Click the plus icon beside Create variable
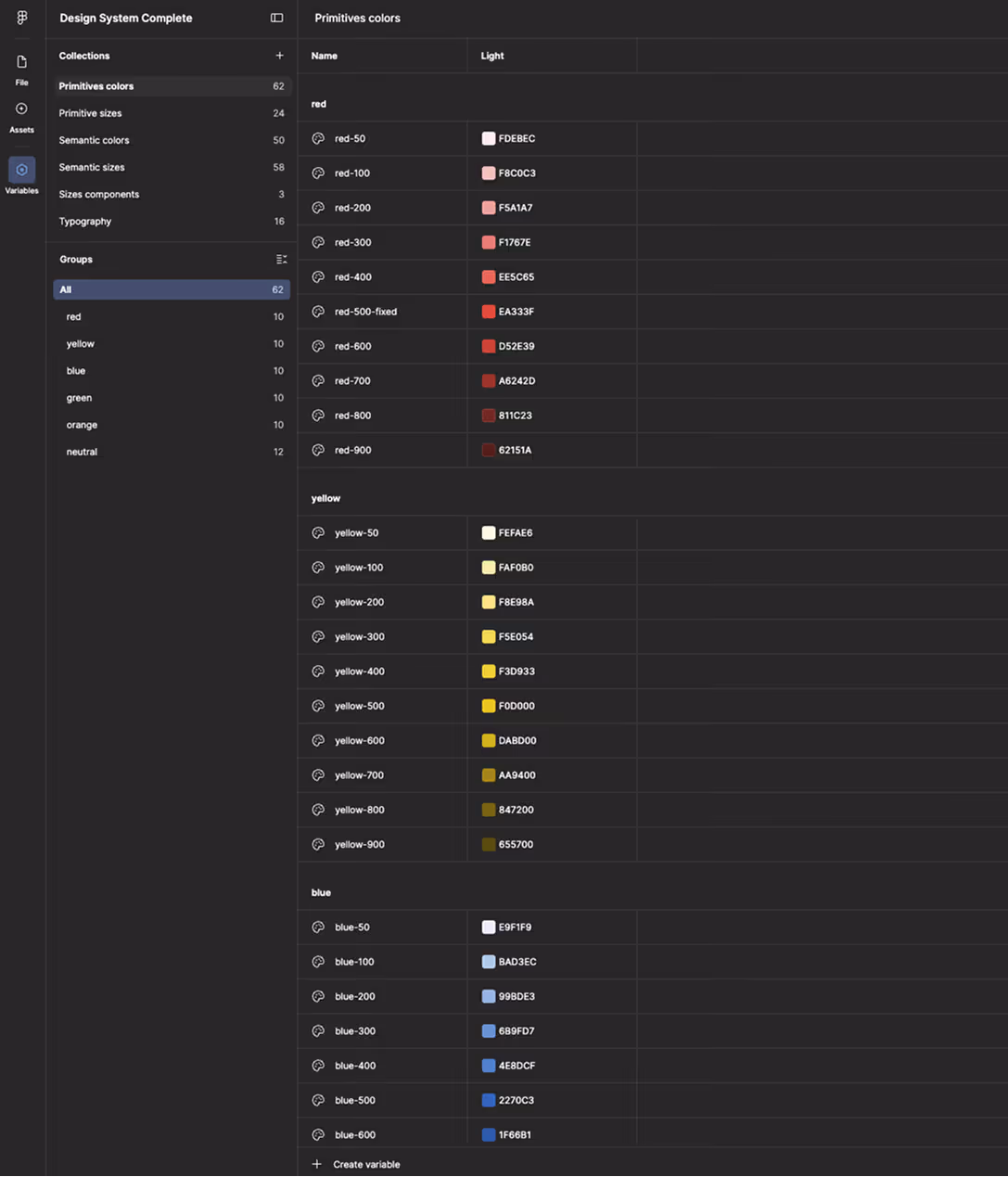The height and width of the screenshot is (1177, 1008). (x=317, y=1164)
